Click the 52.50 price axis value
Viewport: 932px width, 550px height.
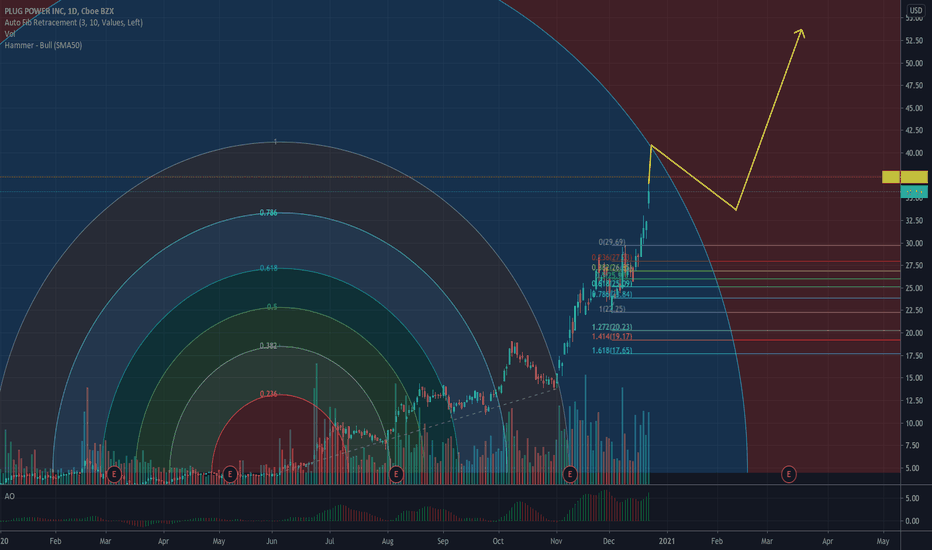914,40
